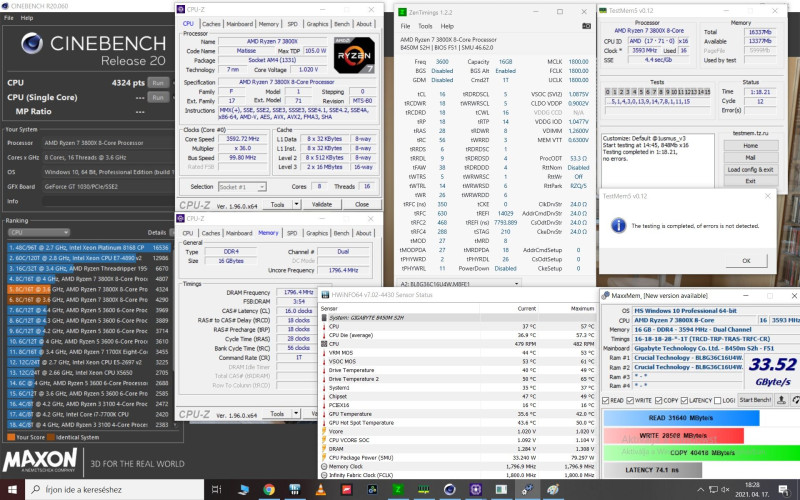Open VLC media player from the taskbar
Image resolution: width=800 pixels, height=500 pixels.
320,489
